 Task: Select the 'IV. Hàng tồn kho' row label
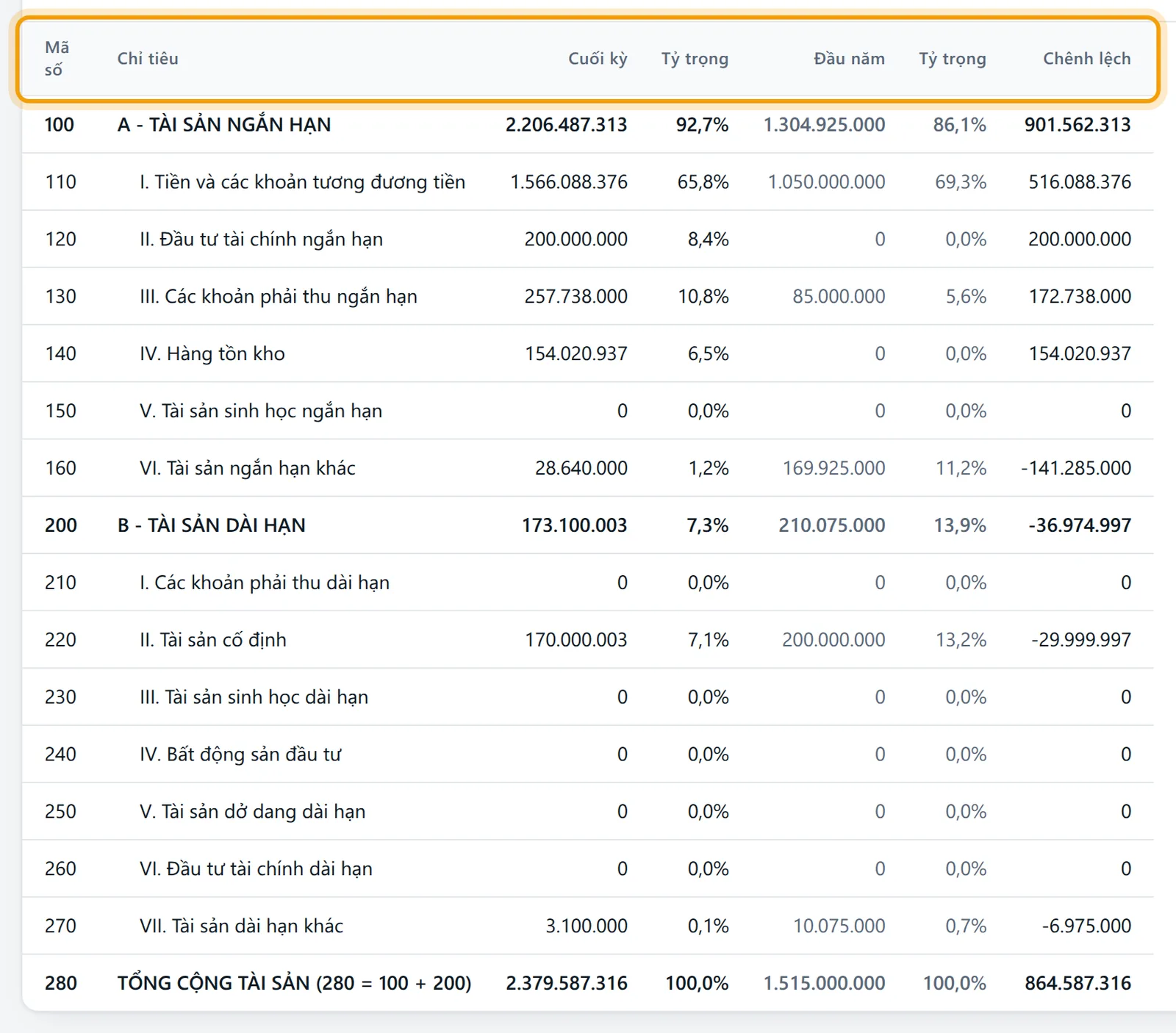tap(212, 354)
